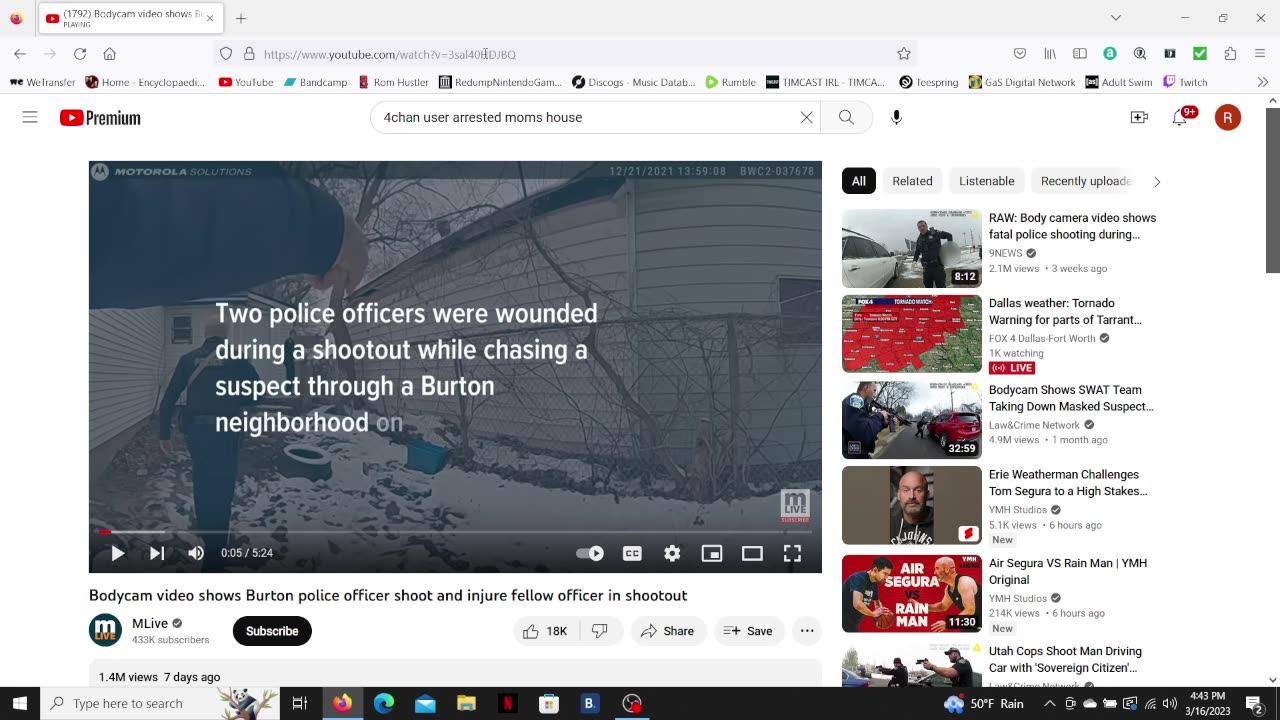
Task: Open video settings gear
Action: tap(672, 553)
